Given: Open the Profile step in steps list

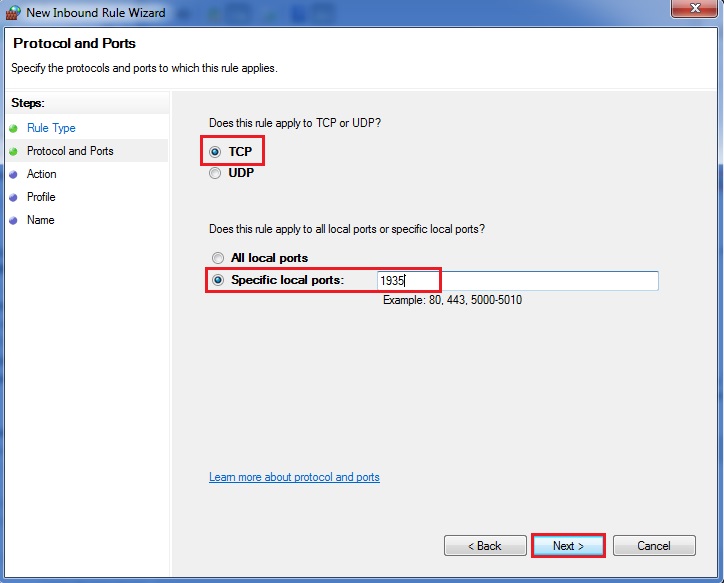Looking at the screenshot, I should point(41,197).
